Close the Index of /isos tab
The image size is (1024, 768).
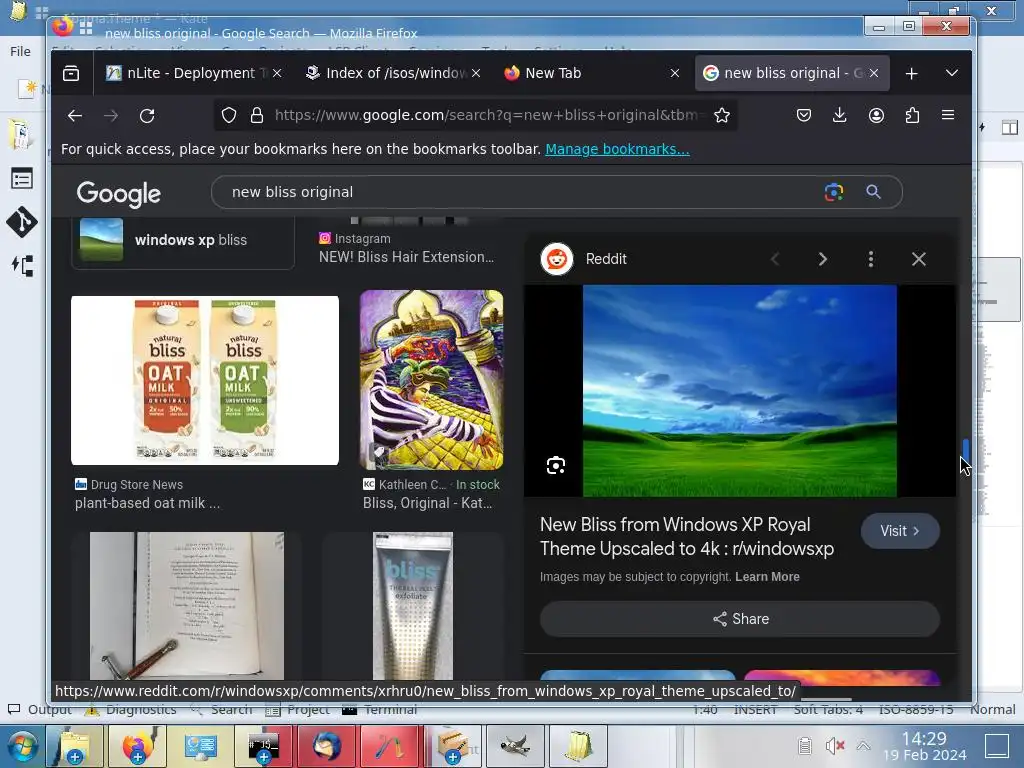pyautogui.click(x=476, y=73)
